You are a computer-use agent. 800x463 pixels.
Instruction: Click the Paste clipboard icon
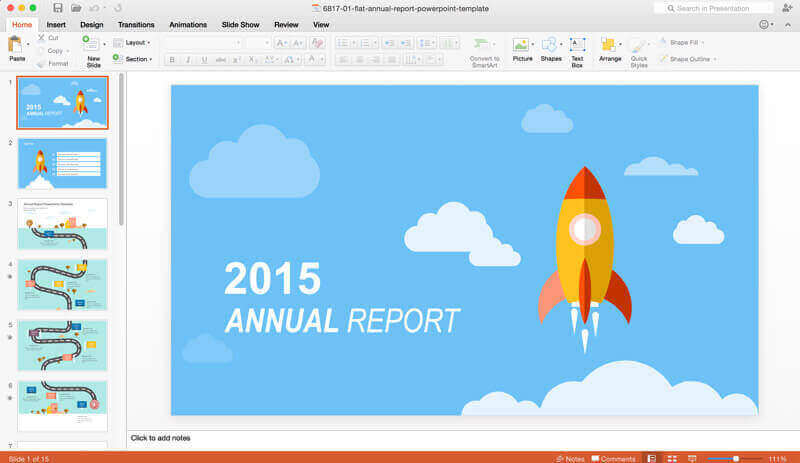pyautogui.click(x=16, y=48)
